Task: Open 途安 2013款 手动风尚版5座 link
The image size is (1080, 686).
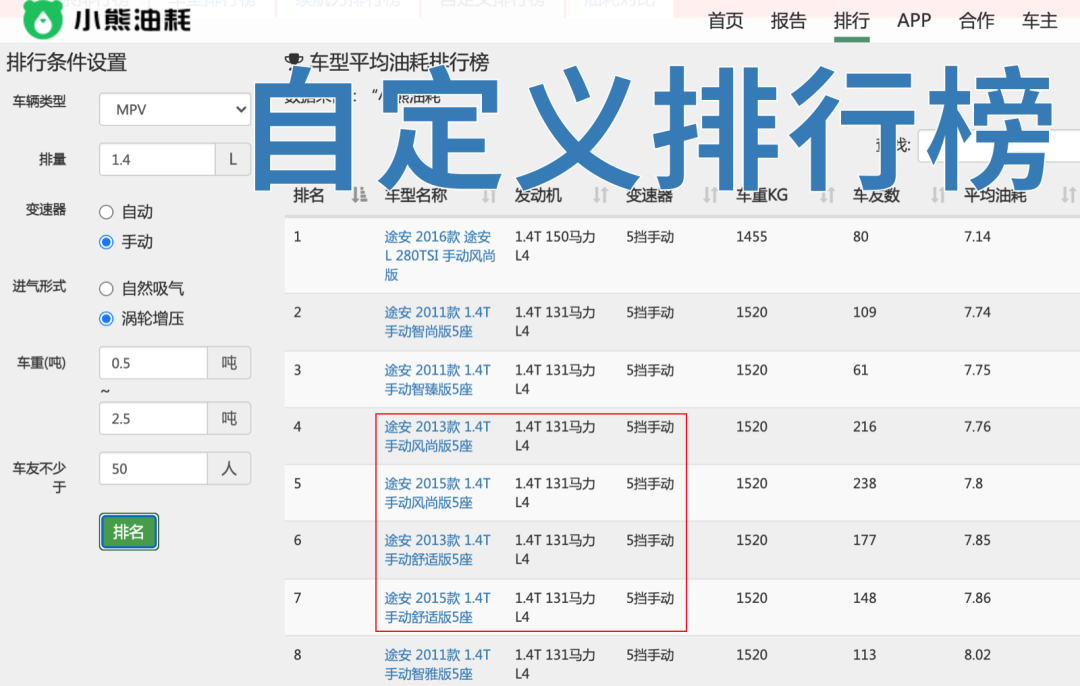Action: tap(437, 436)
